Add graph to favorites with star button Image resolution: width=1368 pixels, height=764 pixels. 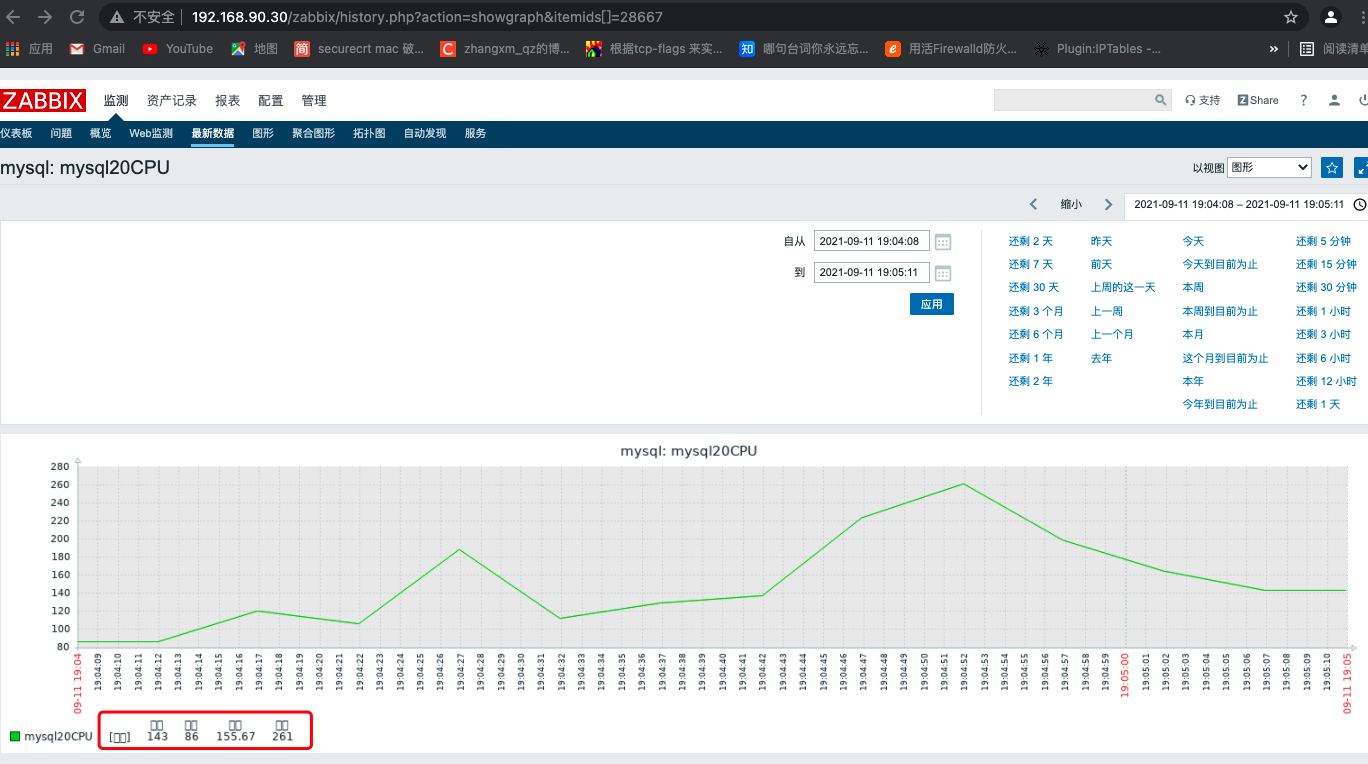[x=1332, y=168]
